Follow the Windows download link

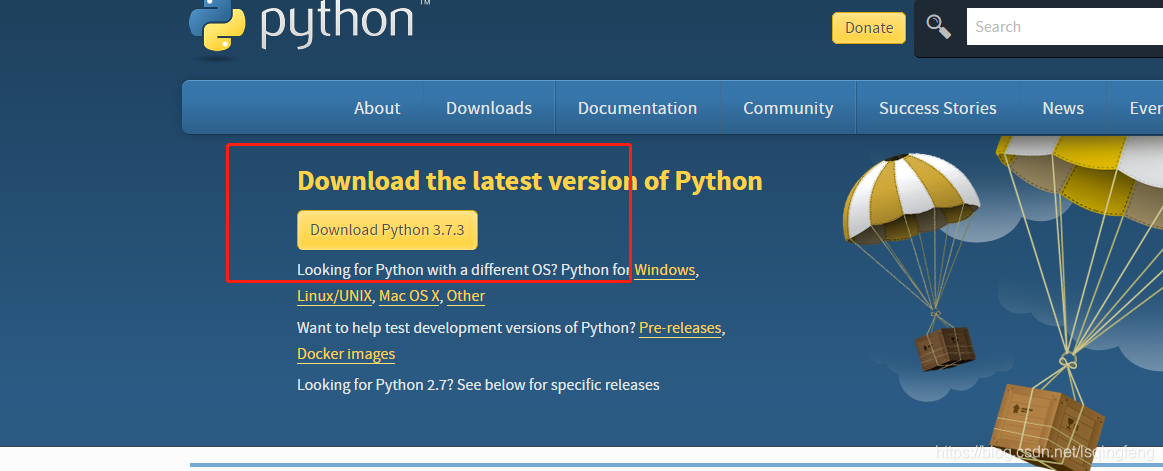click(665, 270)
